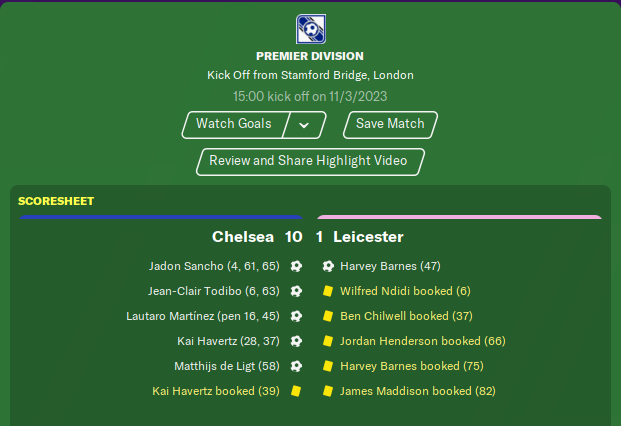The width and height of the screenshot is (621, 426).
Task: Click the blue Chelsea colour bar
Action: pos(161,217)
